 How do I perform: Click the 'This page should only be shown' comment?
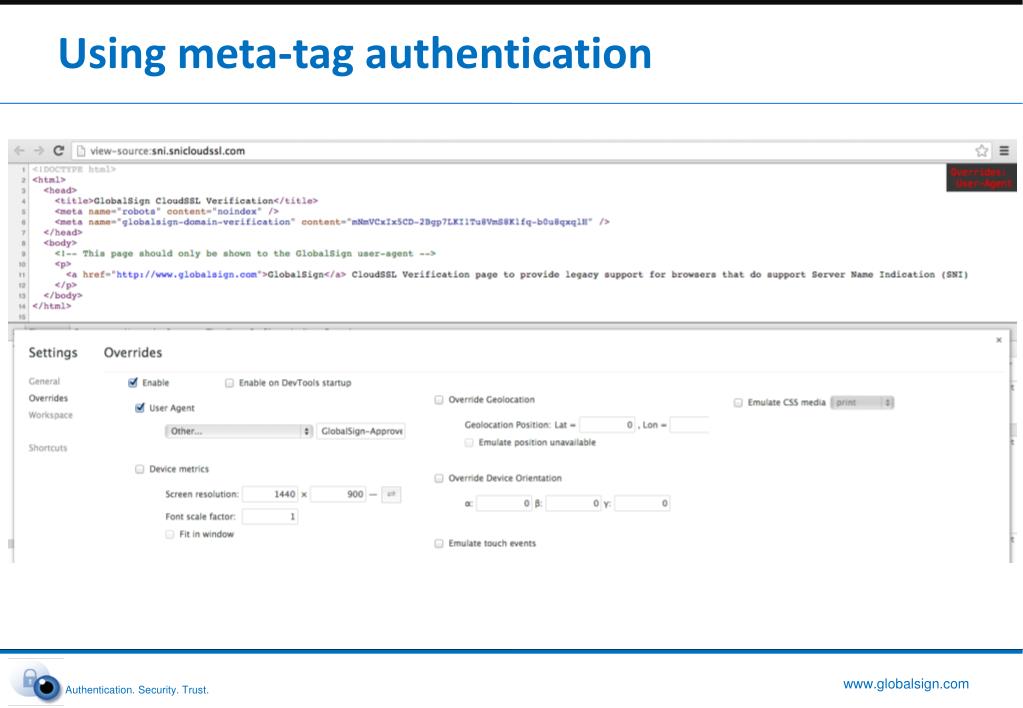coord(245,253)
